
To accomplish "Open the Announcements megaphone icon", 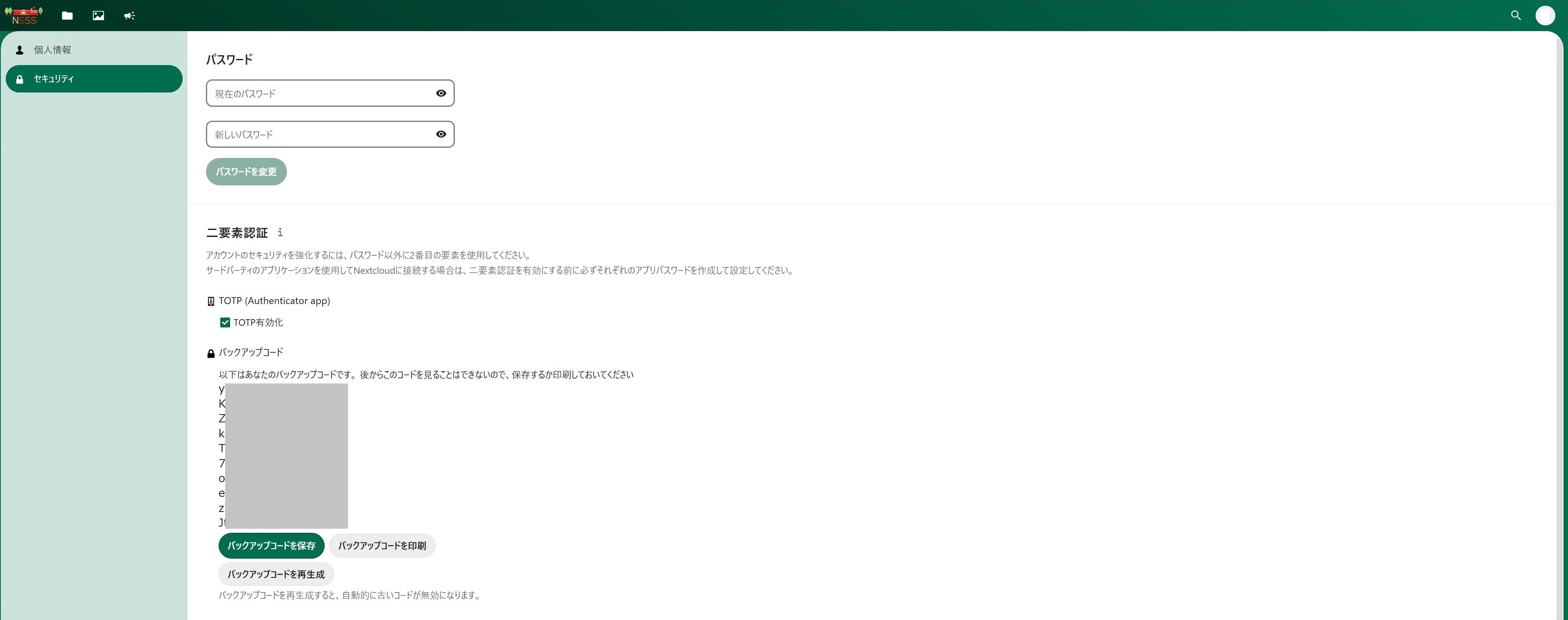I will 129,16.
